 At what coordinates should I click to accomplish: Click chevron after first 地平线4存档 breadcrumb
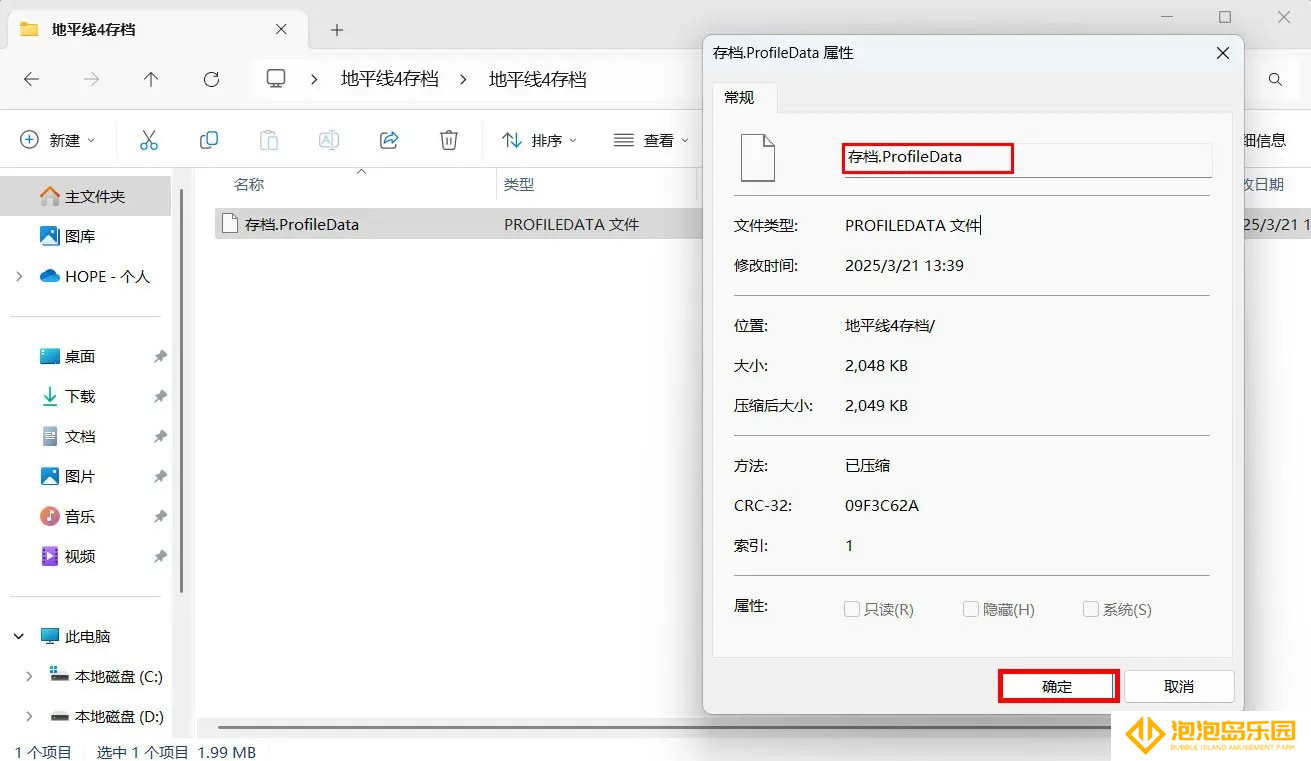[463, 79]
